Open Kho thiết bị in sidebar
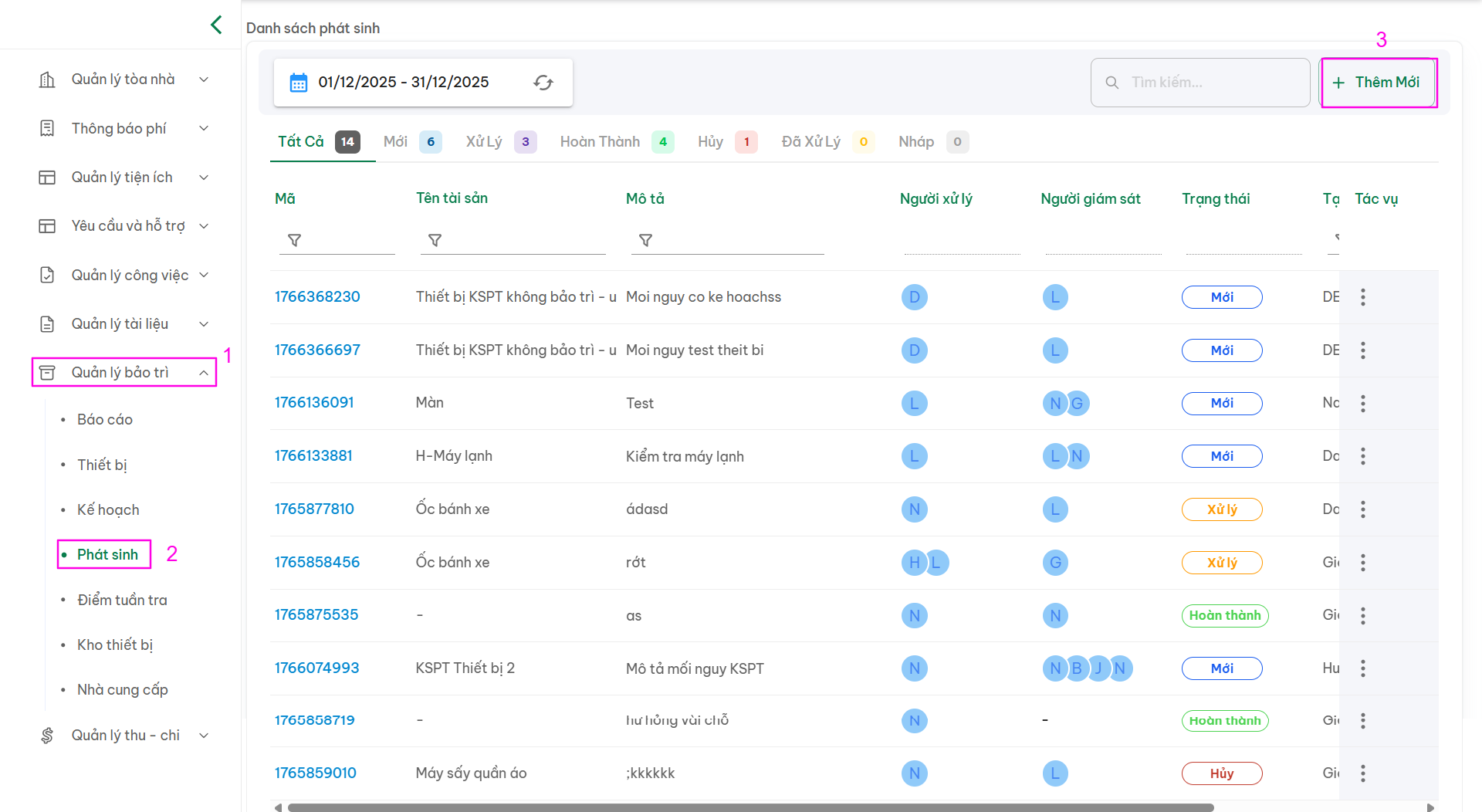Viewport: 1482px width, 812px height. pyautogui.click(x=115, y=645)
